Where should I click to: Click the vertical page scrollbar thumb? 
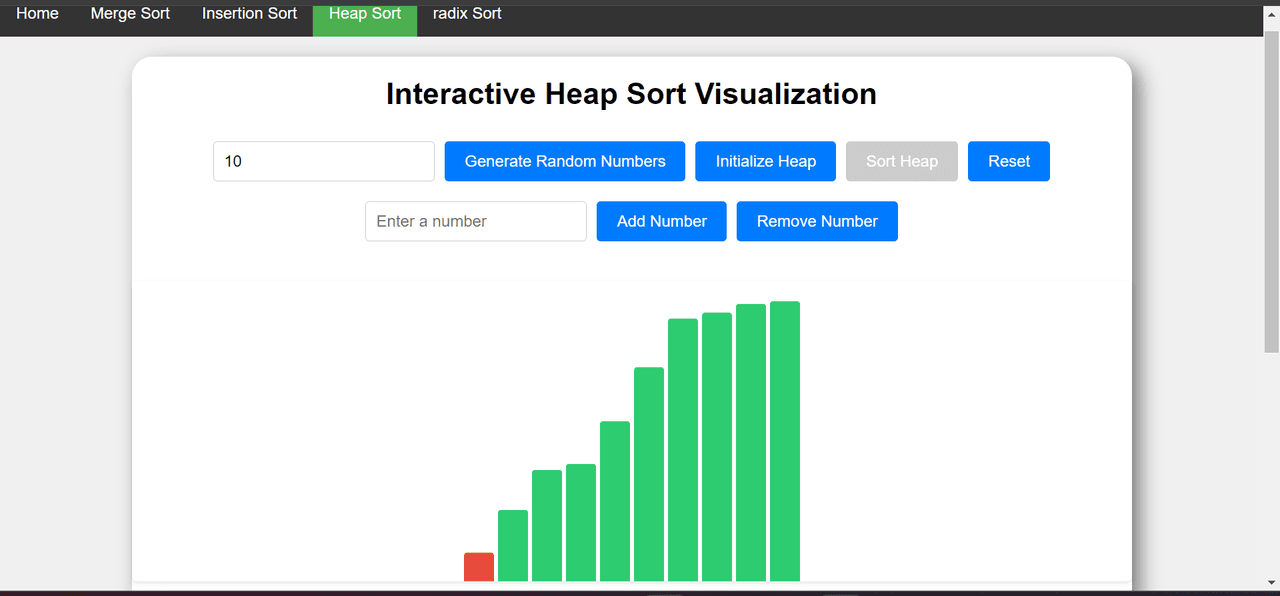(x=1271, y=190)
